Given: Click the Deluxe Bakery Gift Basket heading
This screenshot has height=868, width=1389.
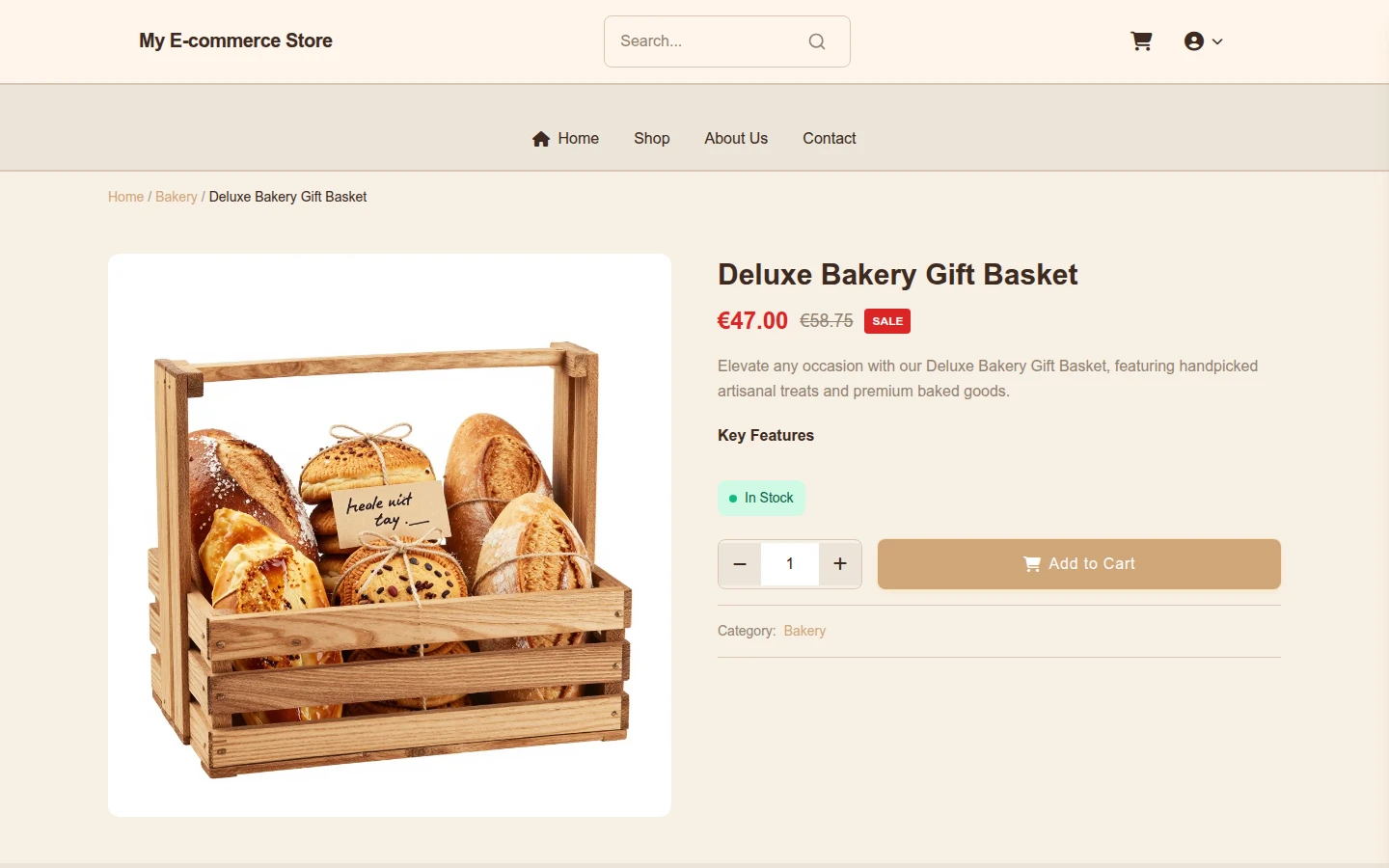Looking at the screenshot, I should [x=897, y=275].
